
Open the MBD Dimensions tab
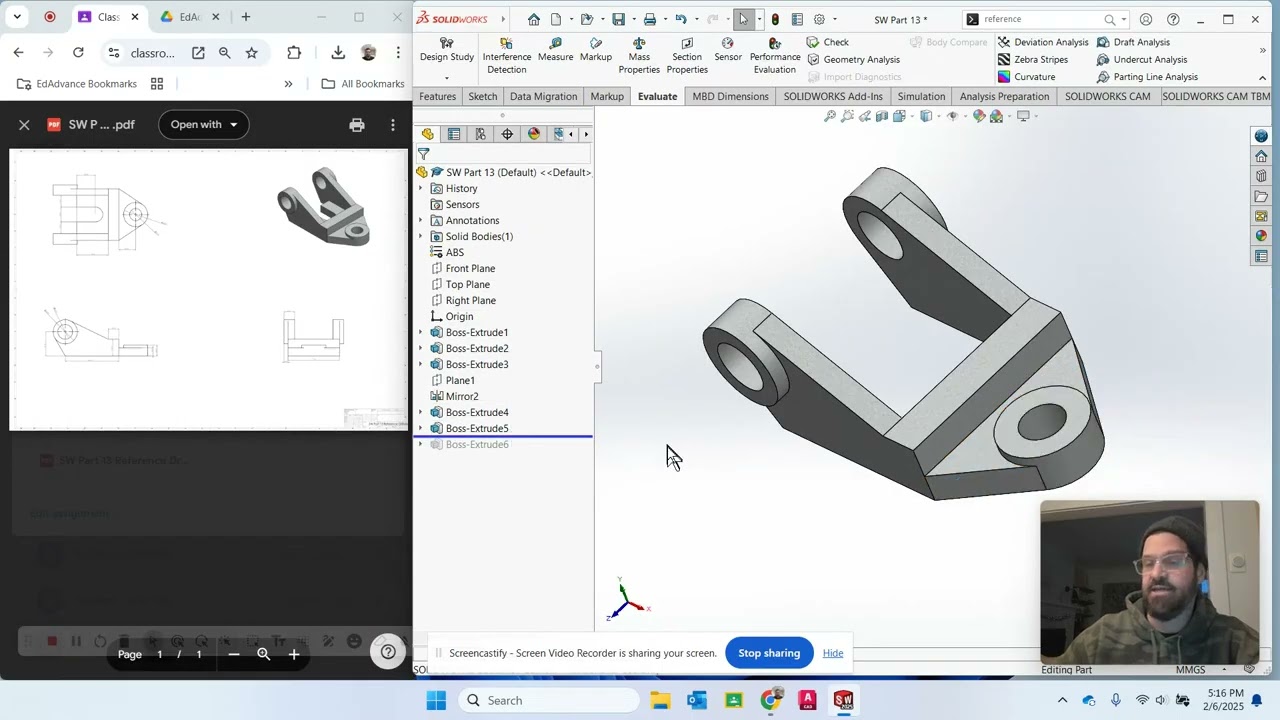click(730, 96)
